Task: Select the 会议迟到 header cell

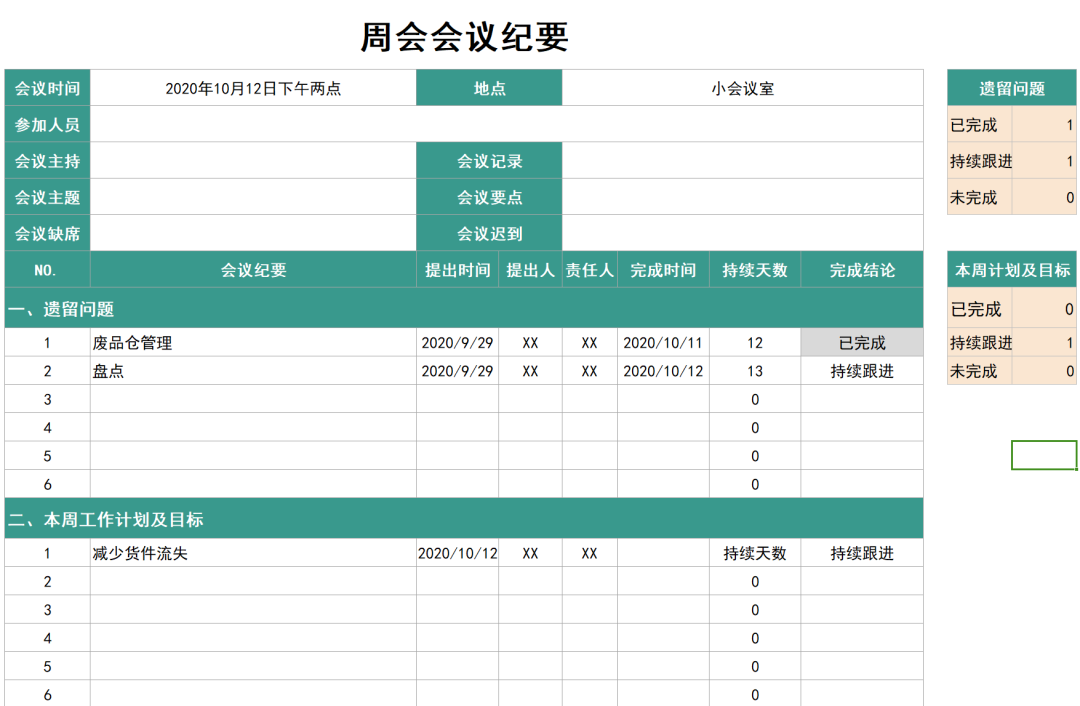Action: click(x=489, y=233)
